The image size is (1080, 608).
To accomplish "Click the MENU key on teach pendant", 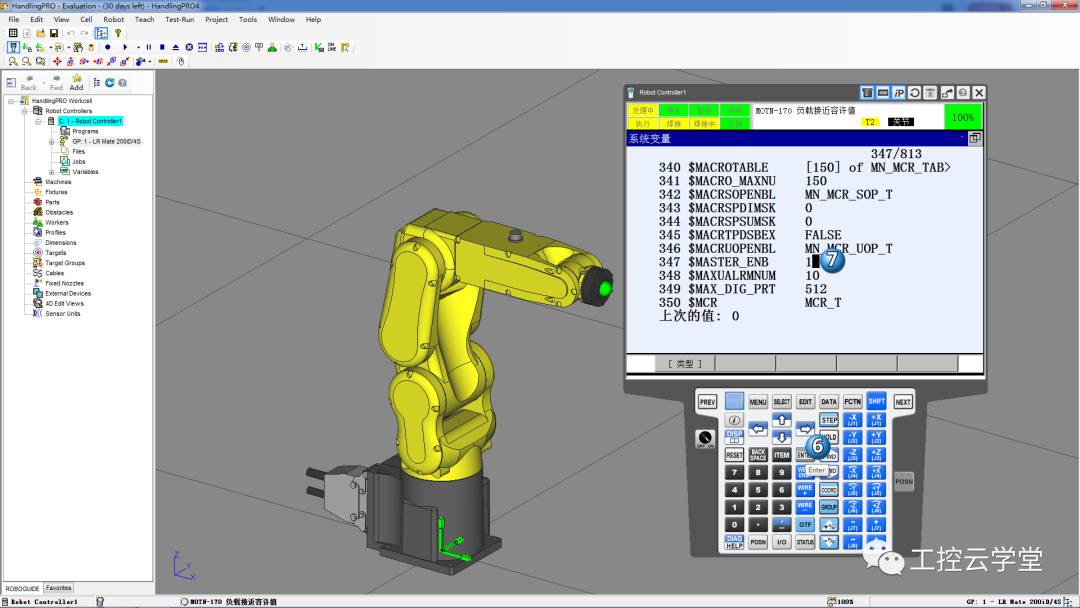I will 758,401.
